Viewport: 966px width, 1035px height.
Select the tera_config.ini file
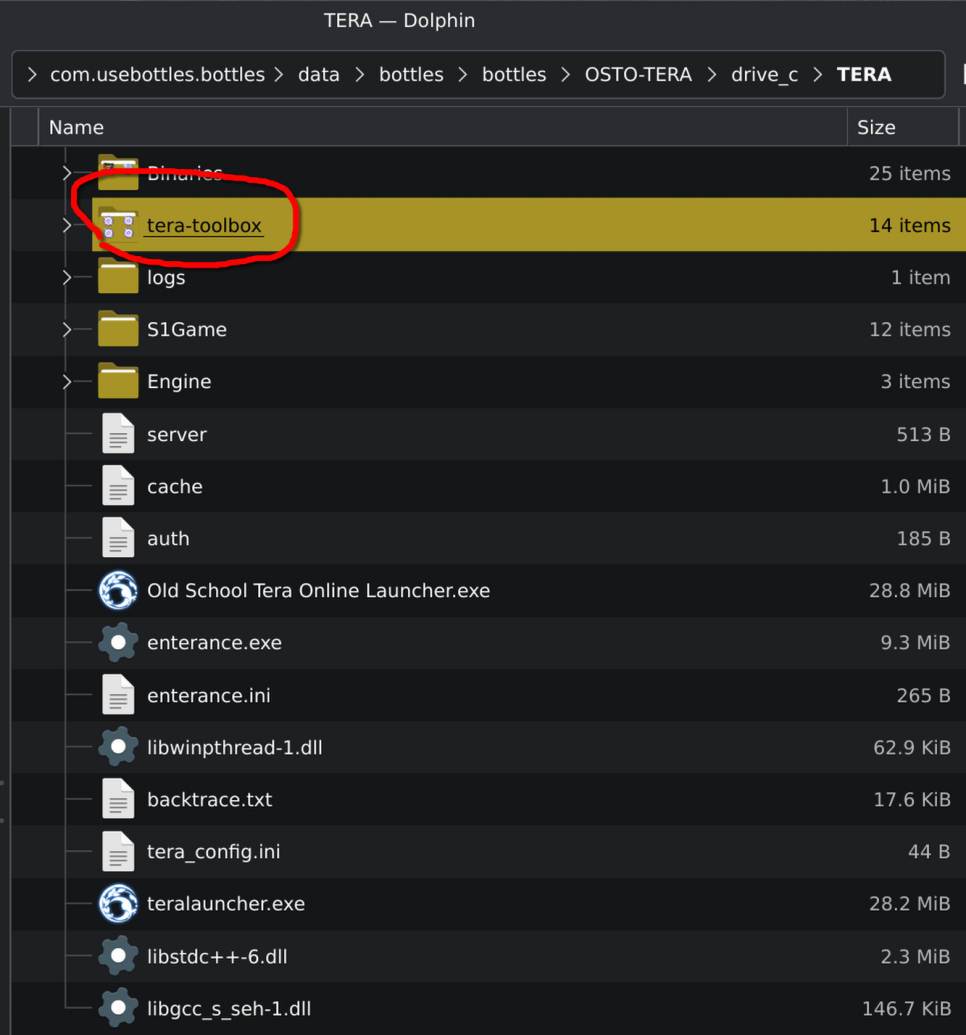click(213, 852)
